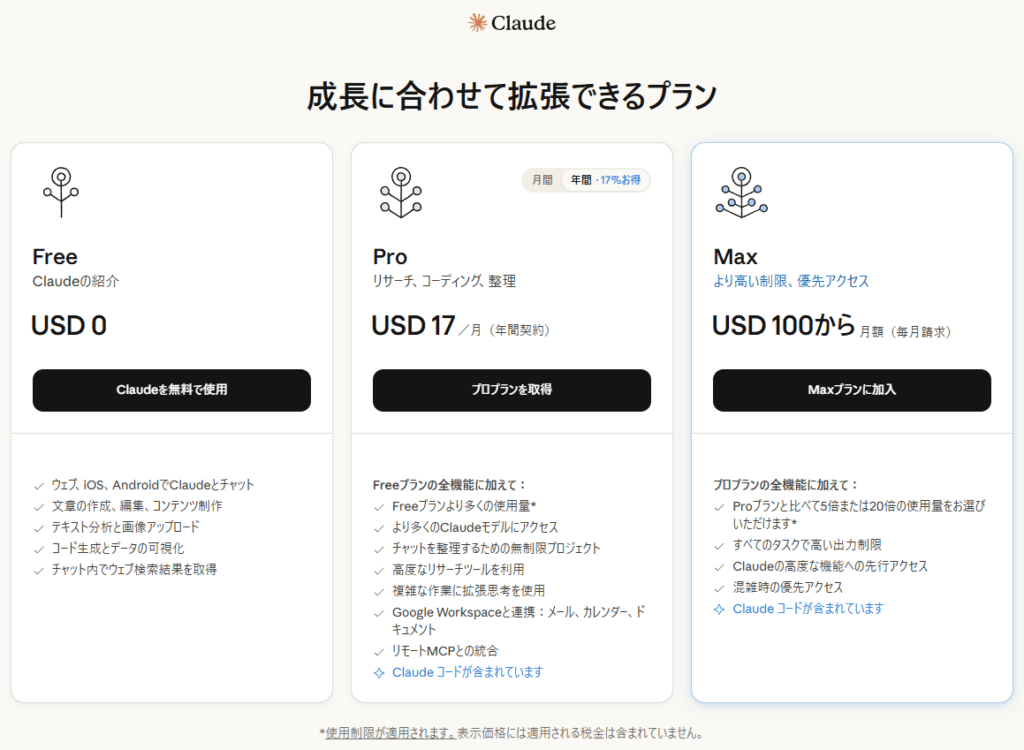Click the Max plan title

point(735,257)
